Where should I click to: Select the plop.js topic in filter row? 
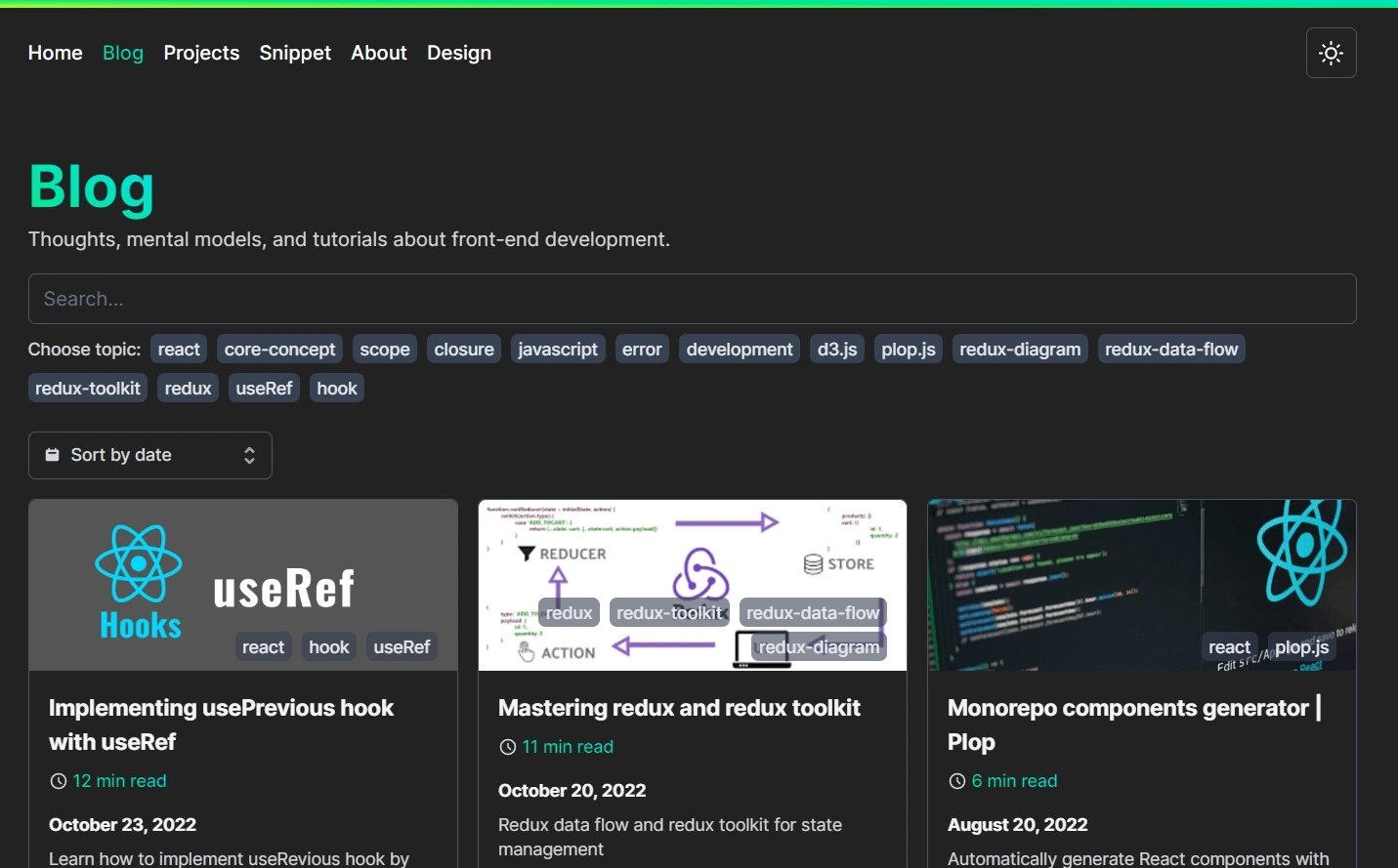tap(909, 350)
